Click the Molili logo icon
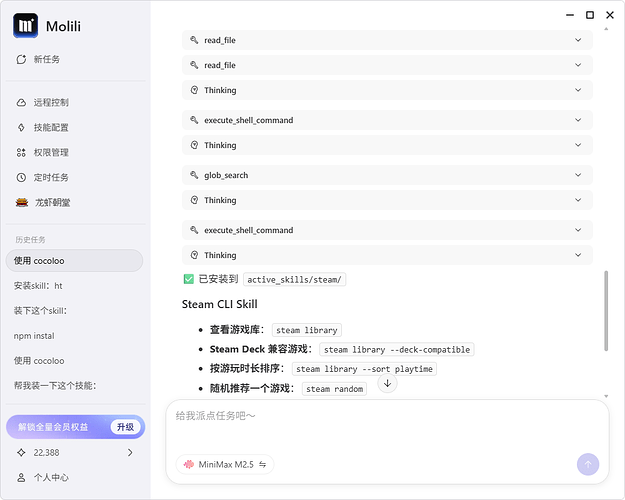This screenshot has height=500, width=625. pyautogui.click(x=26, y=26)
